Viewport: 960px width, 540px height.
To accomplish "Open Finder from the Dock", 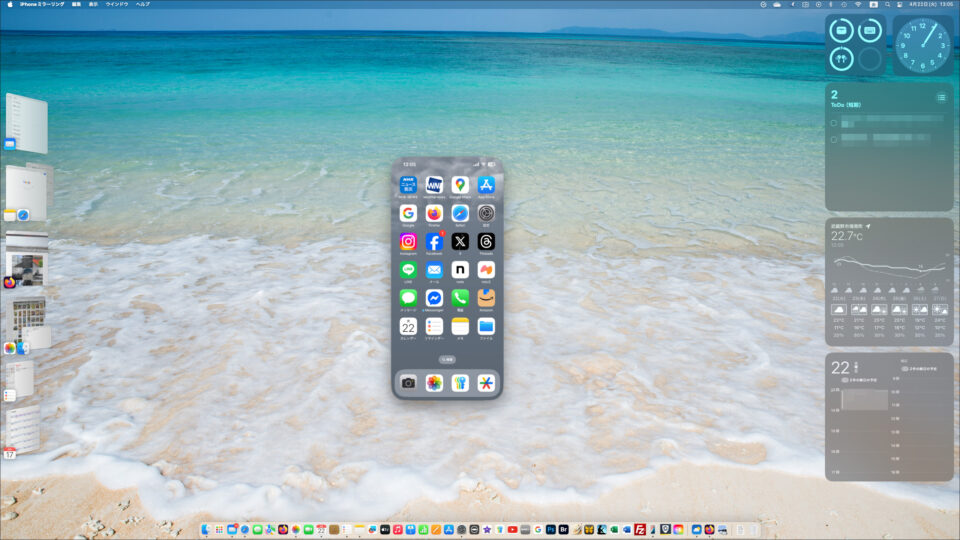I will click(x=206, y=530).
